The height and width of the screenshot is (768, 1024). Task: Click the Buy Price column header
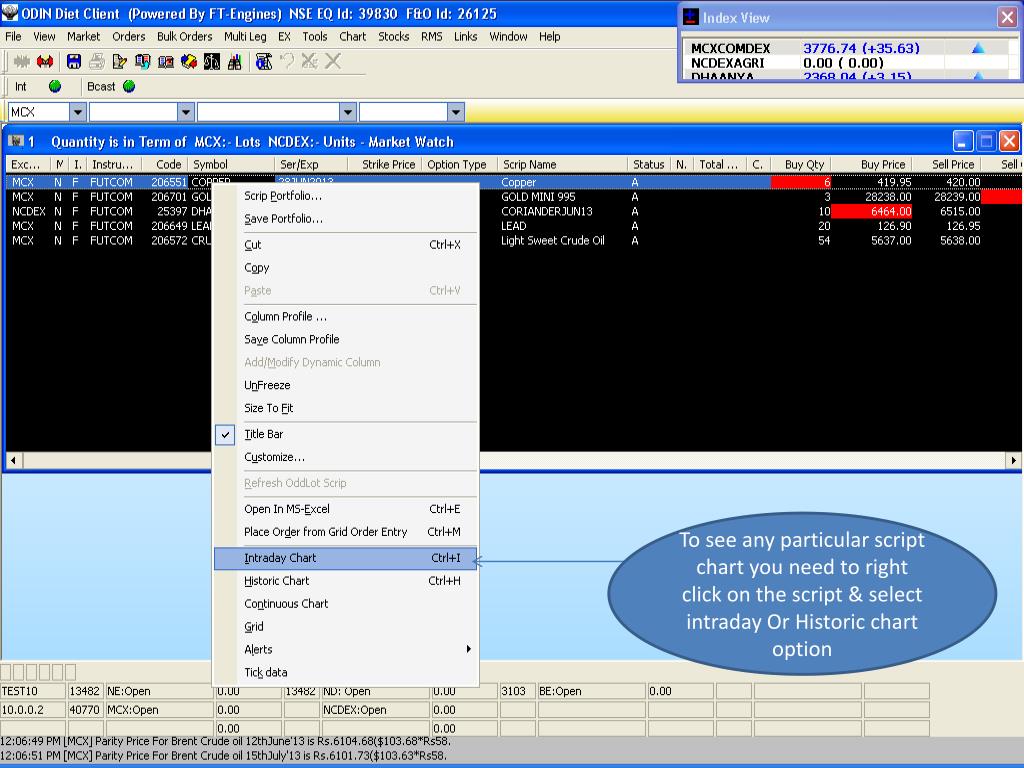point(871,165)
